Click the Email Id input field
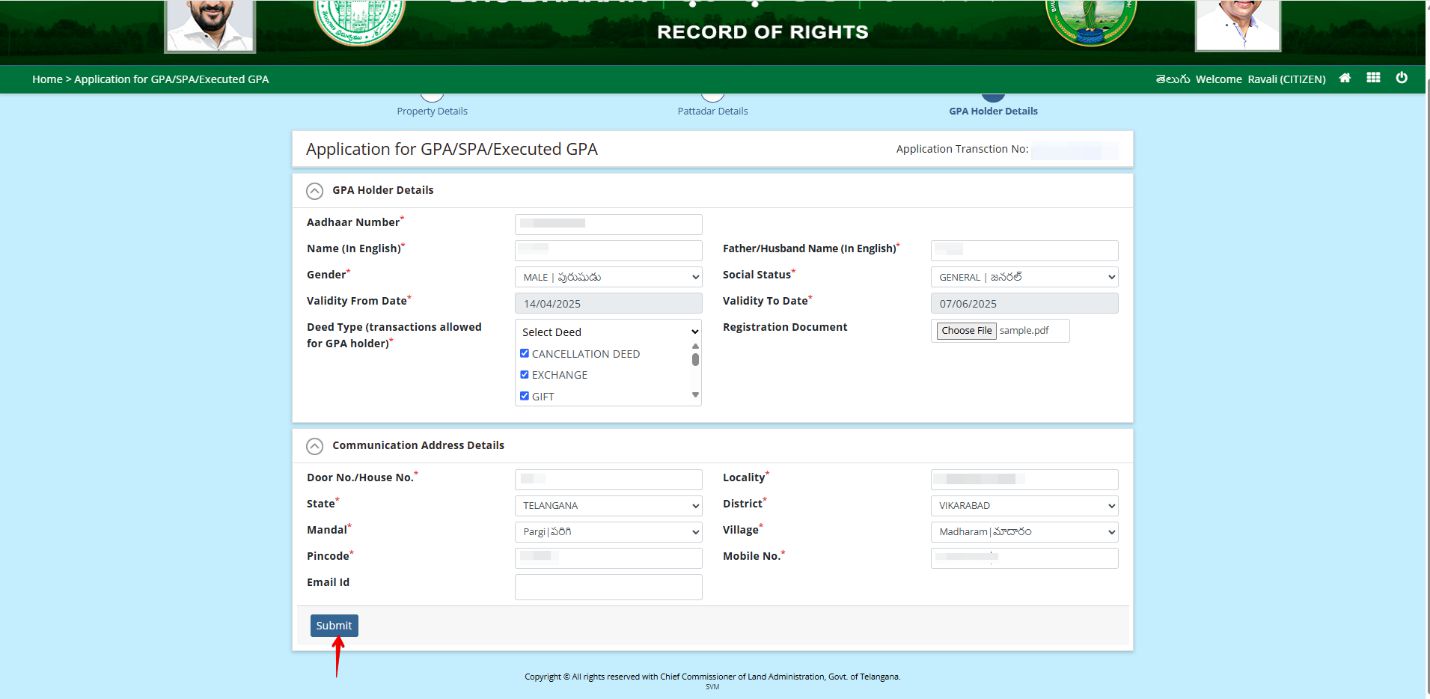 607,586
